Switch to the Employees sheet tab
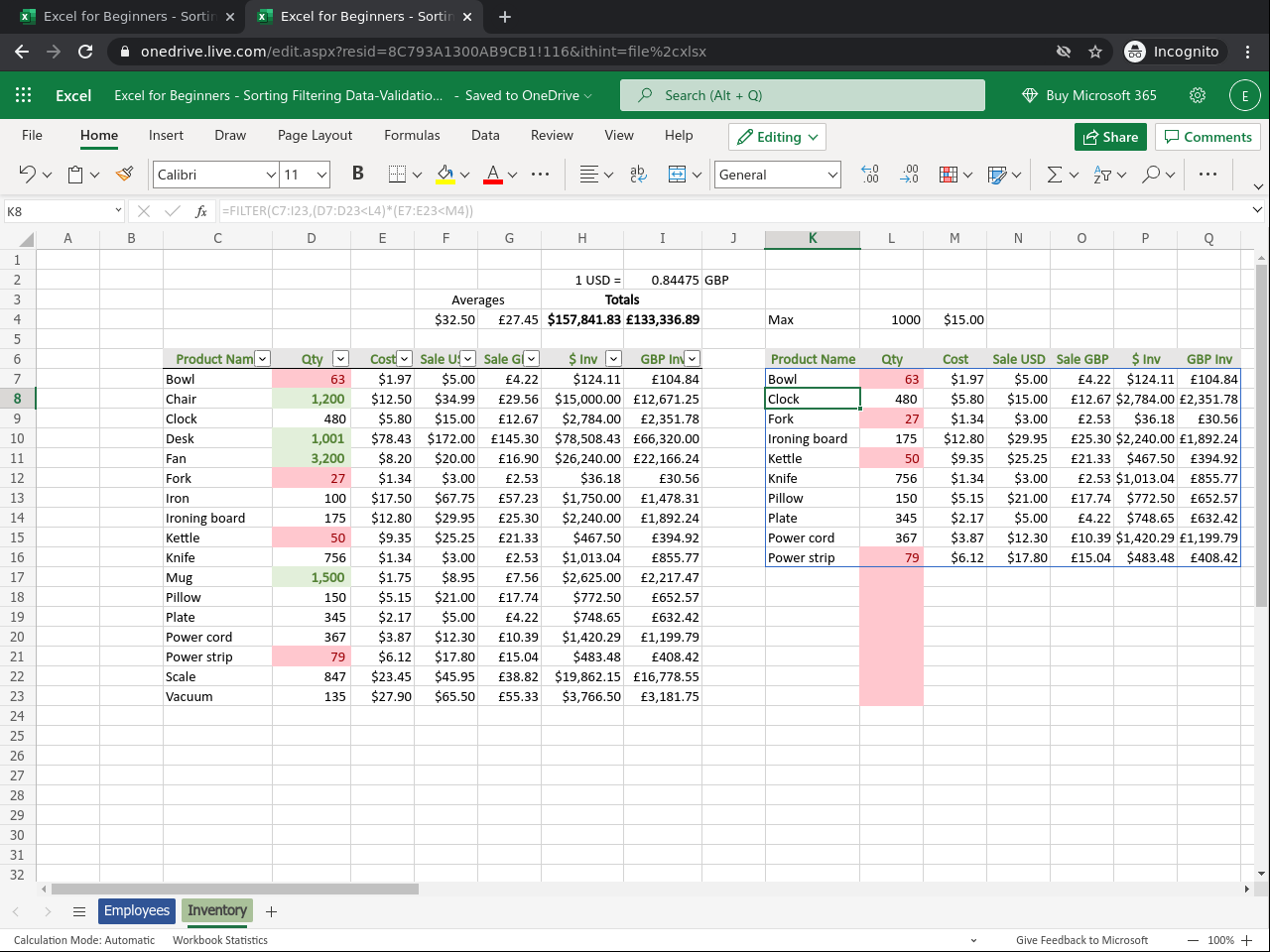The width and height of the screenshot is (1270, 952). click(137, 910)
